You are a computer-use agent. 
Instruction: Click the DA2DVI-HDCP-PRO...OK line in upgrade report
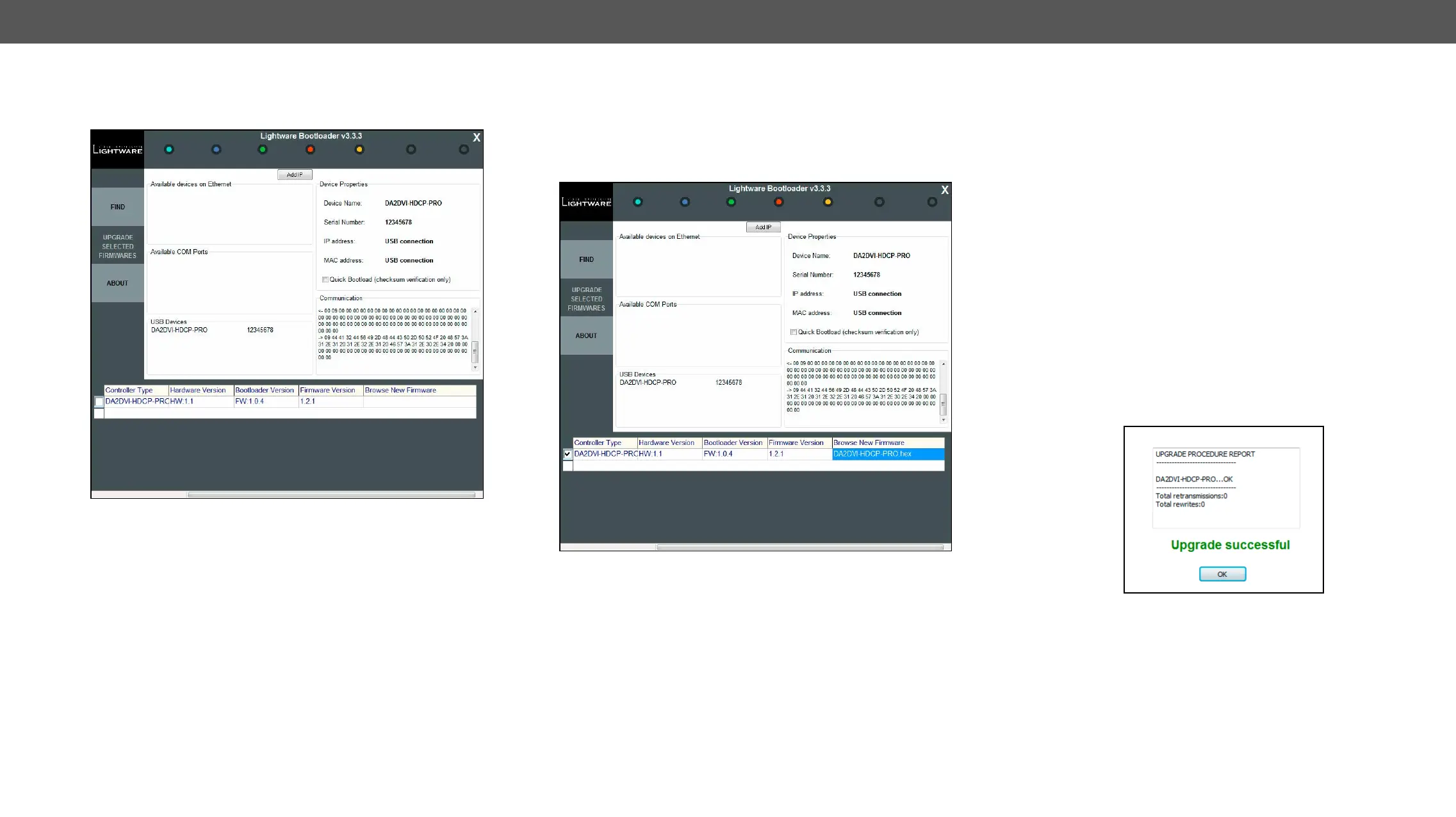point(1194,480)
